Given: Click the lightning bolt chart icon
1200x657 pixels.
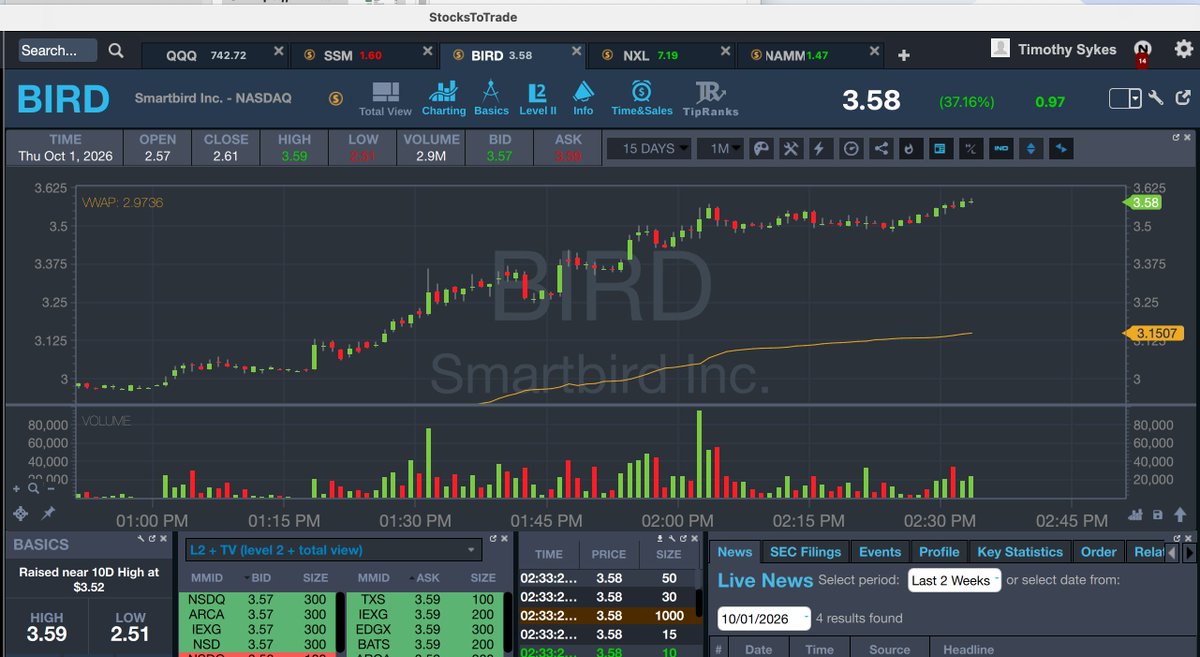Looking at the screenshot, I should (821, 149).
